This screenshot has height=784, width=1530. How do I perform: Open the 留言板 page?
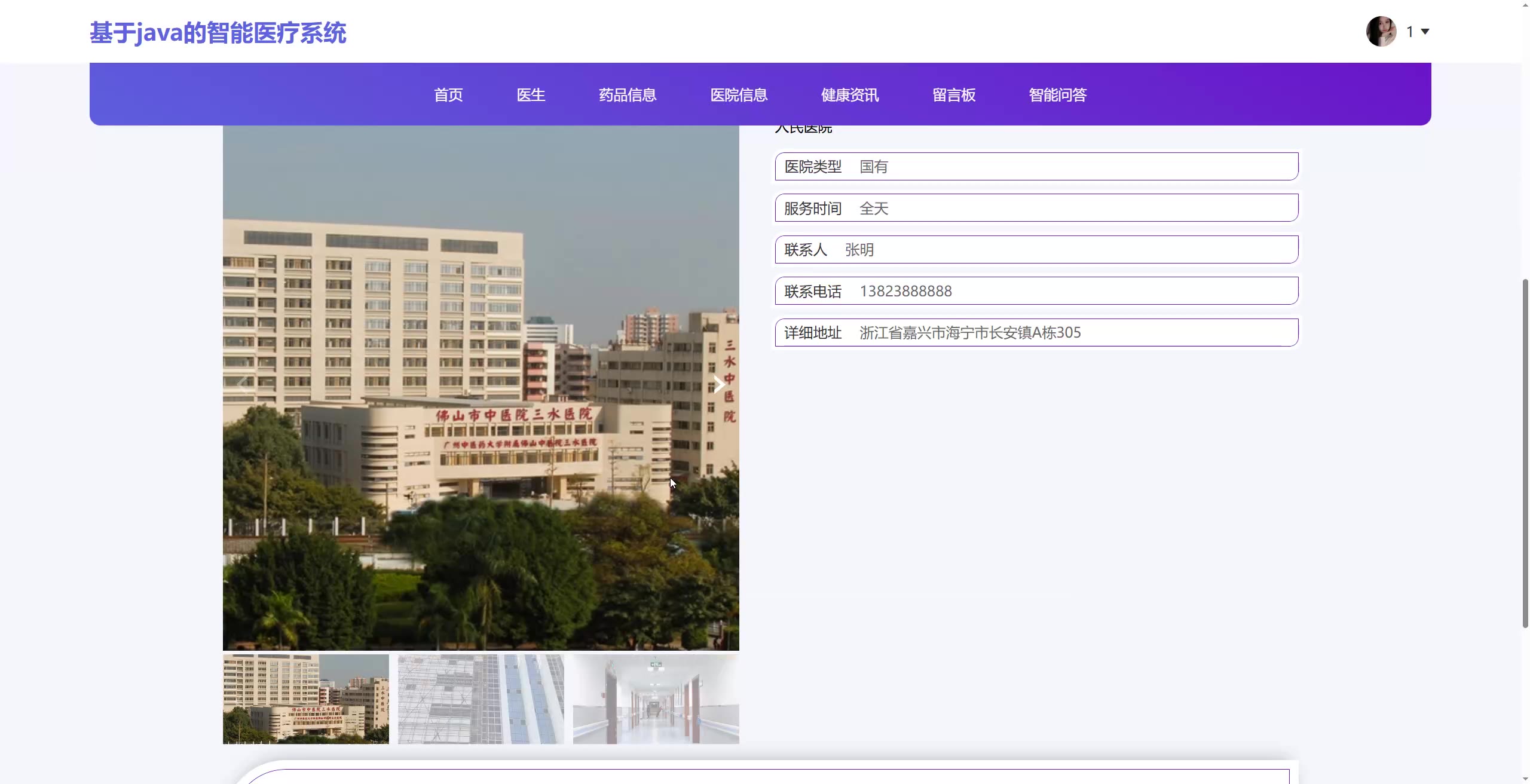click(x=954, y=95)
